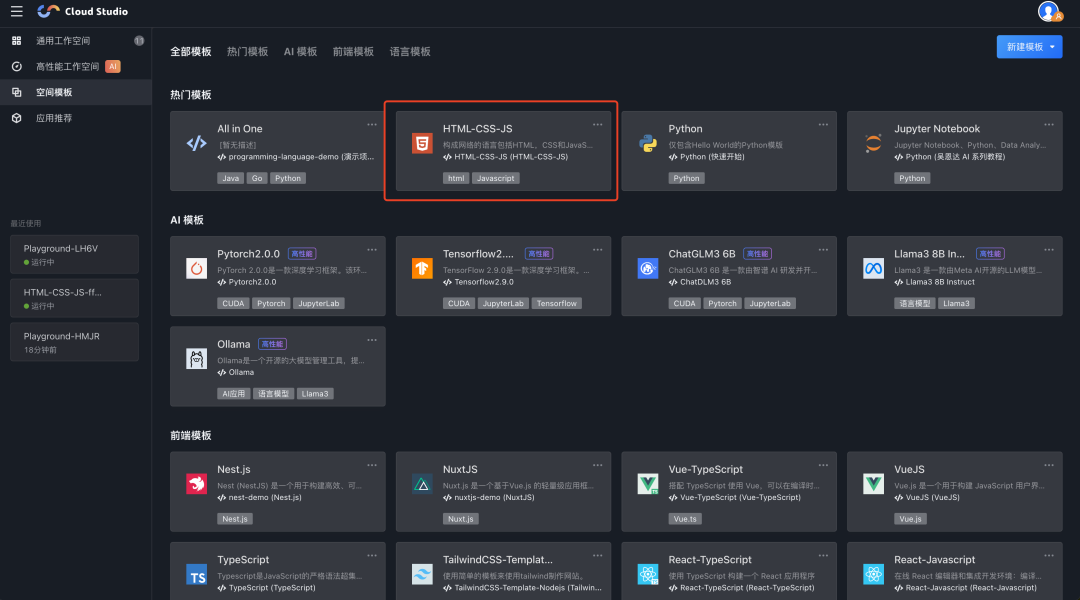Click the Vue-TypeScript logo icon
Viewport: 1080px width, 600px height.
648,484
